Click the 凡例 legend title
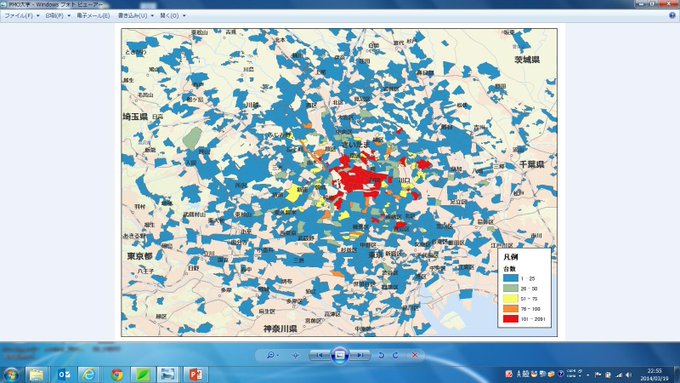Image resolution: width=680 pixels, height=383 pixels. coord(510,257)
